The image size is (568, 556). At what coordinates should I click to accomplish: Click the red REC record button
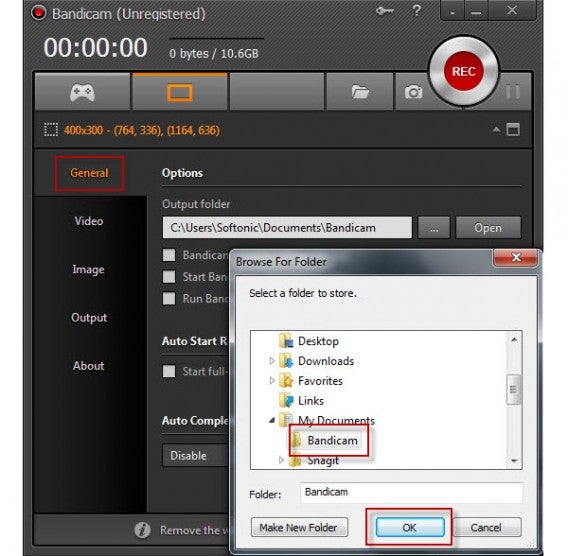coord(464,71)
